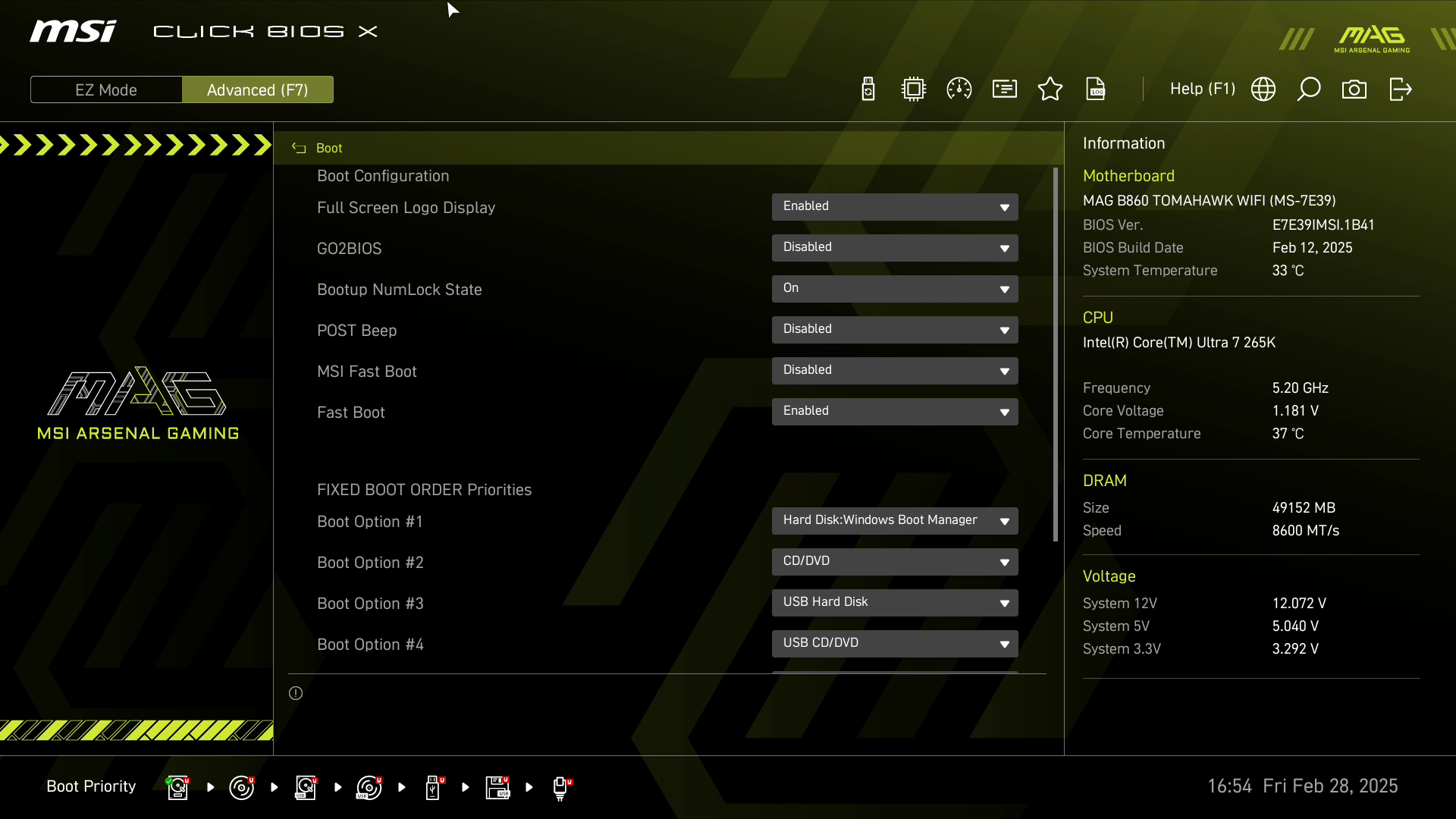
Task: Select the network boot priority icon
Action: (560, 787)
